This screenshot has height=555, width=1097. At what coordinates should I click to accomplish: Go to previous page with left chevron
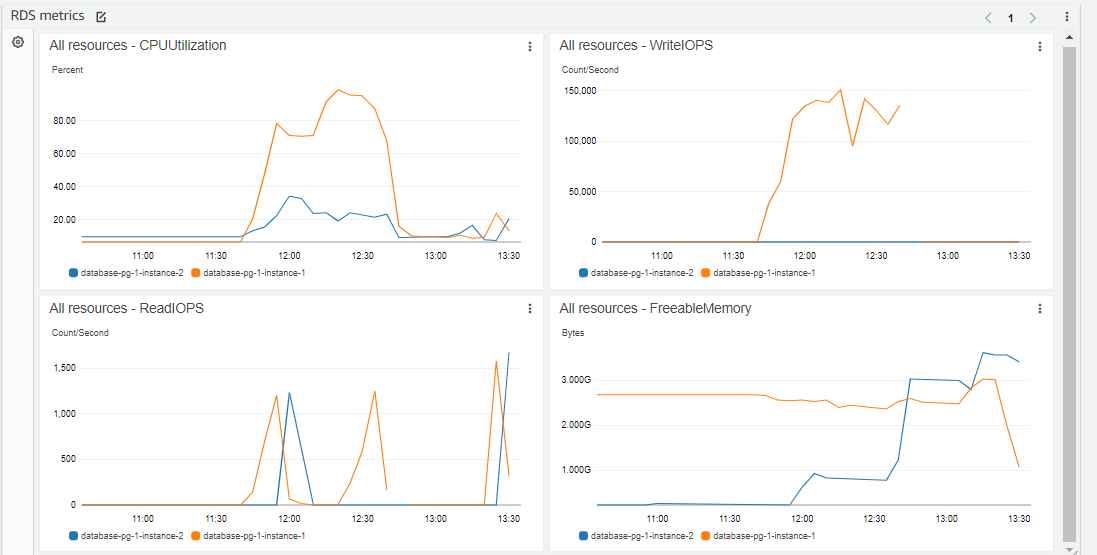(x=989, y=17)
